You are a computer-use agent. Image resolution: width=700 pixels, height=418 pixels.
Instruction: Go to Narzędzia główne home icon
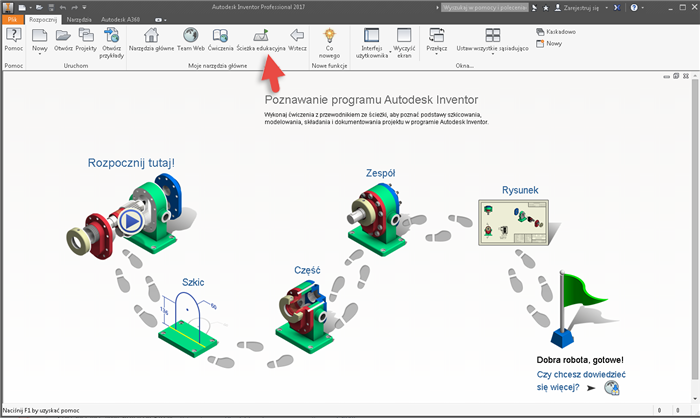coord(151,35)
